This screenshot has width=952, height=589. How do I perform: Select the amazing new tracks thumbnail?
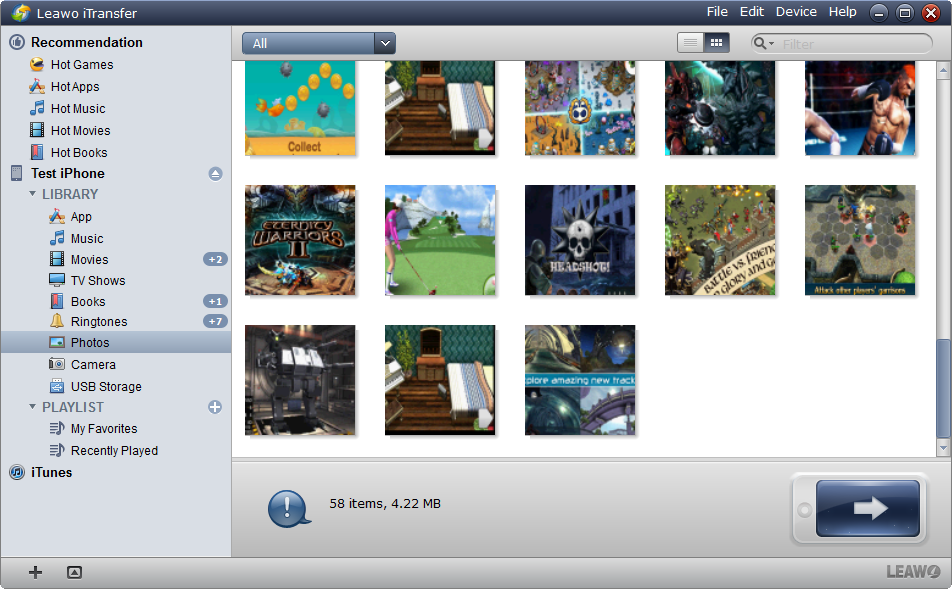tap(580, 380)
